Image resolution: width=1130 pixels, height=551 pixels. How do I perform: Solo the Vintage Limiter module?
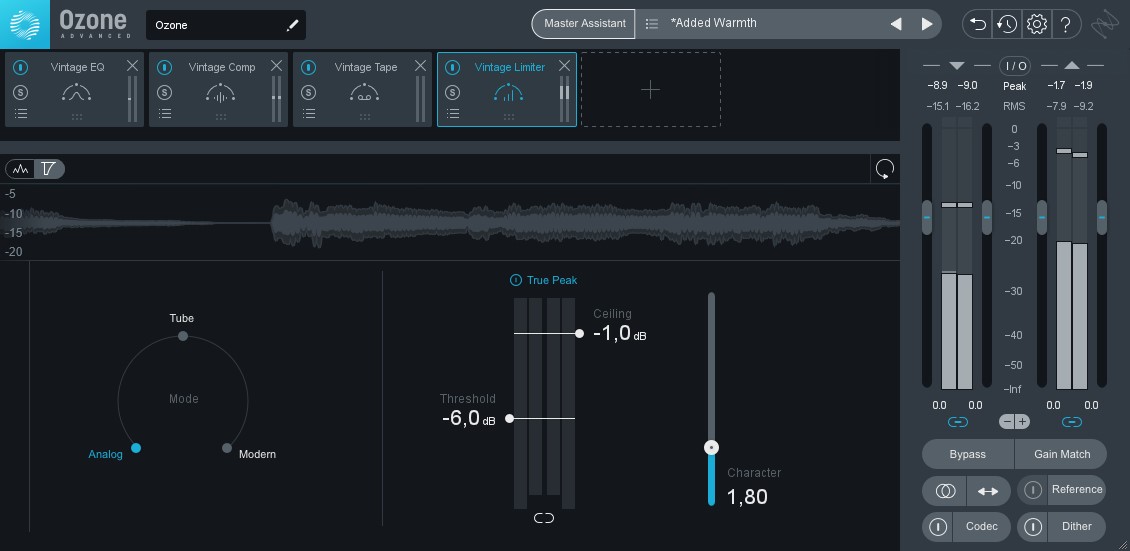(x=453, y=92)
